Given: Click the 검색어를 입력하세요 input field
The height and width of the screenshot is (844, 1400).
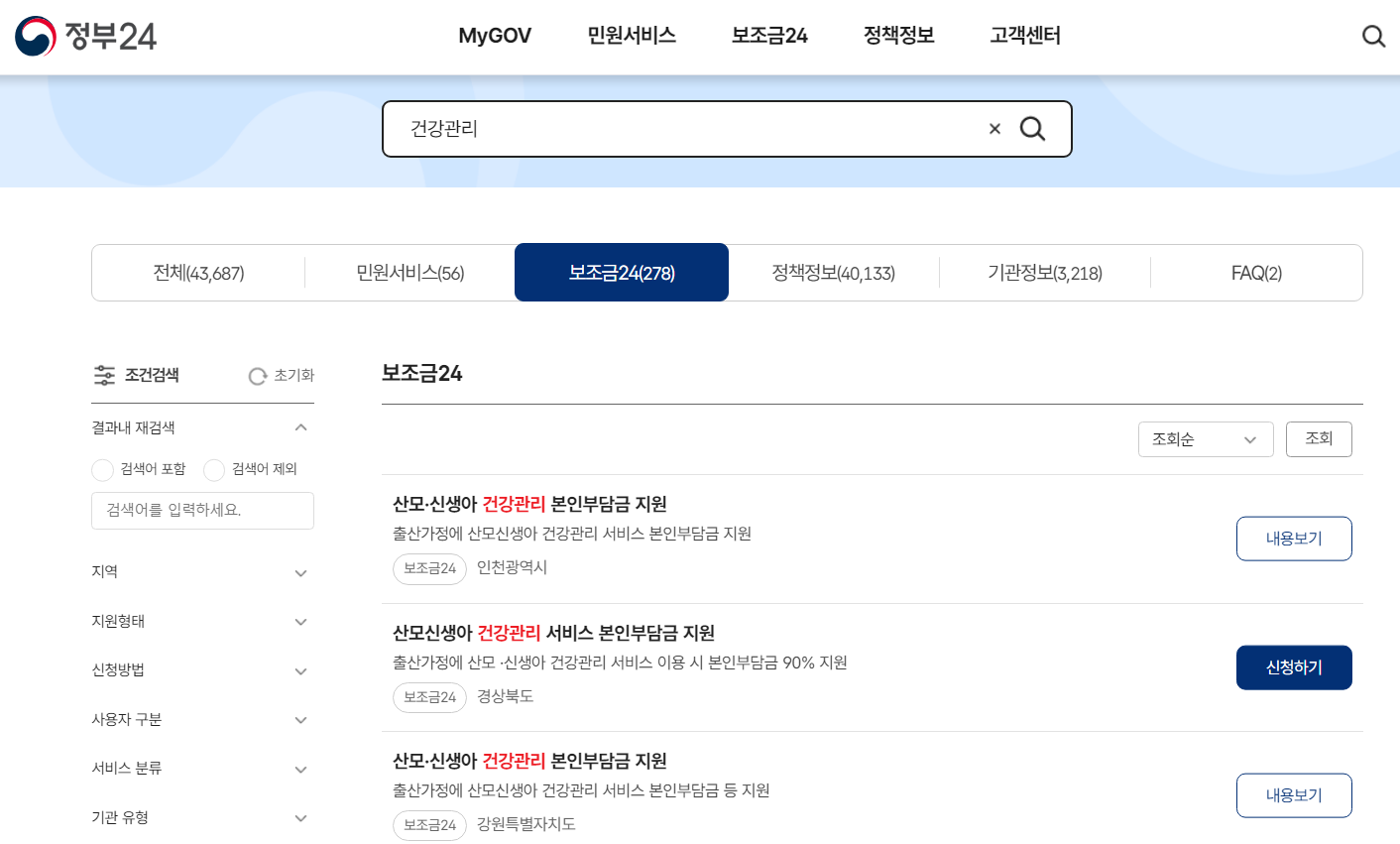Looking at the screenshot, I should 202,511.
